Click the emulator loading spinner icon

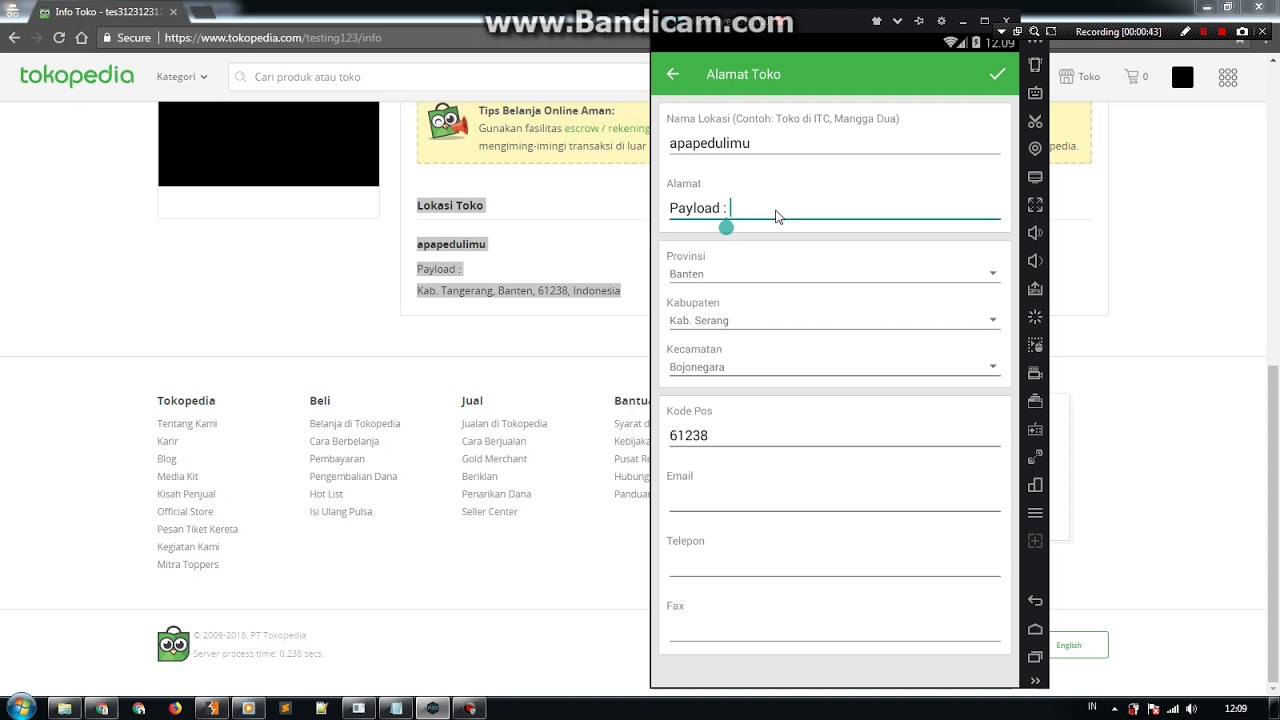1035,317
